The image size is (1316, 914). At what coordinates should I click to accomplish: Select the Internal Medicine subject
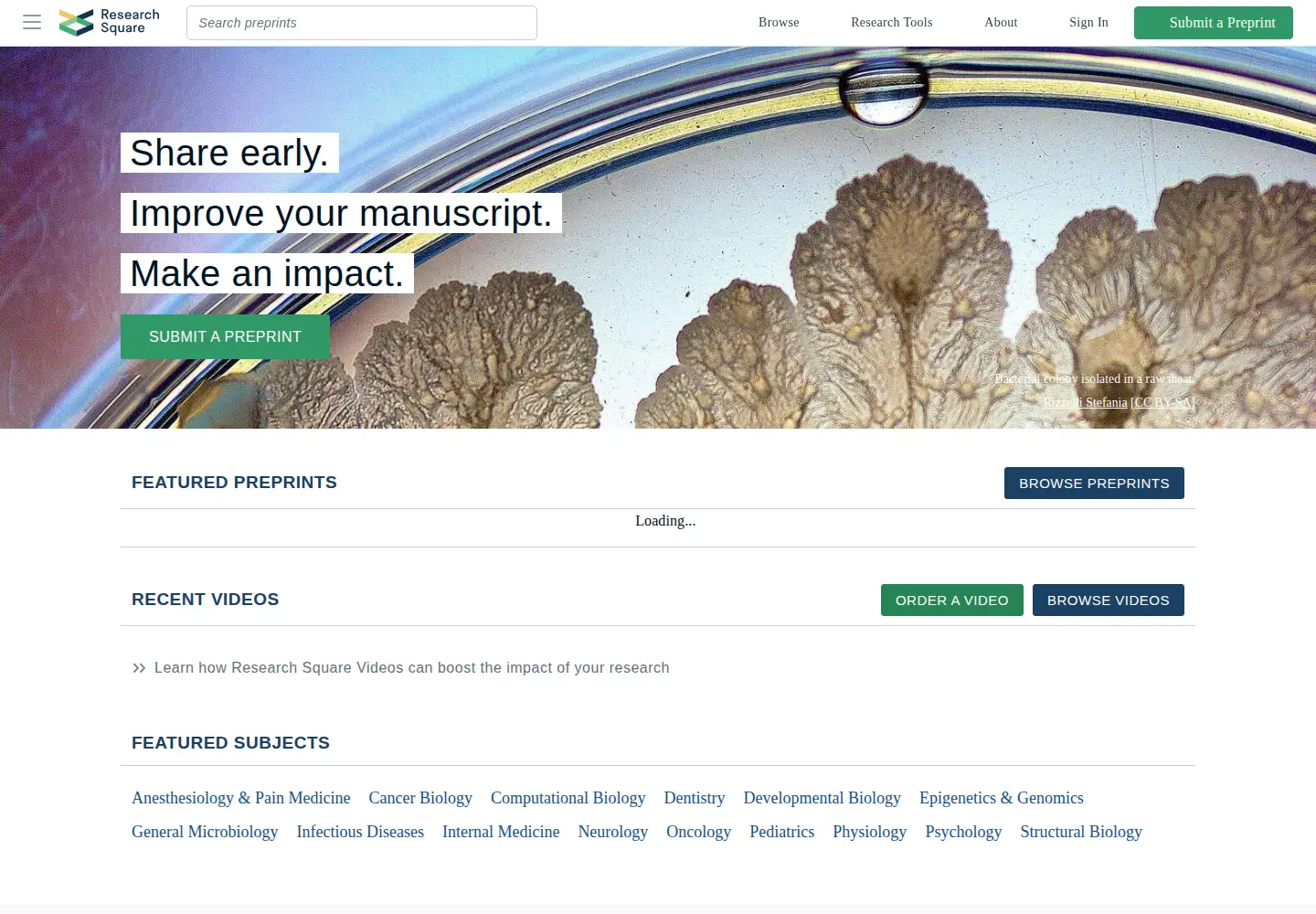(x=501, y=832)
